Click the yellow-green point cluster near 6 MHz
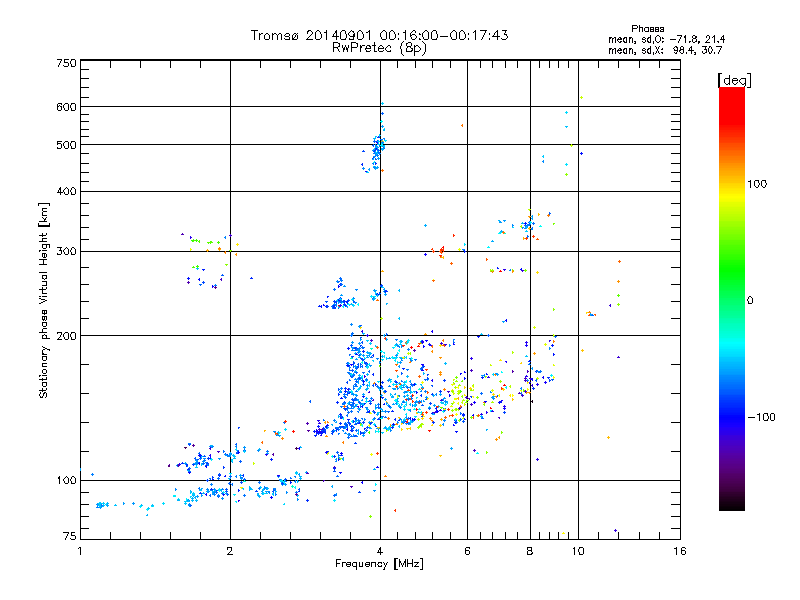Viewport: 800px width, 600px height. (460, 393)
